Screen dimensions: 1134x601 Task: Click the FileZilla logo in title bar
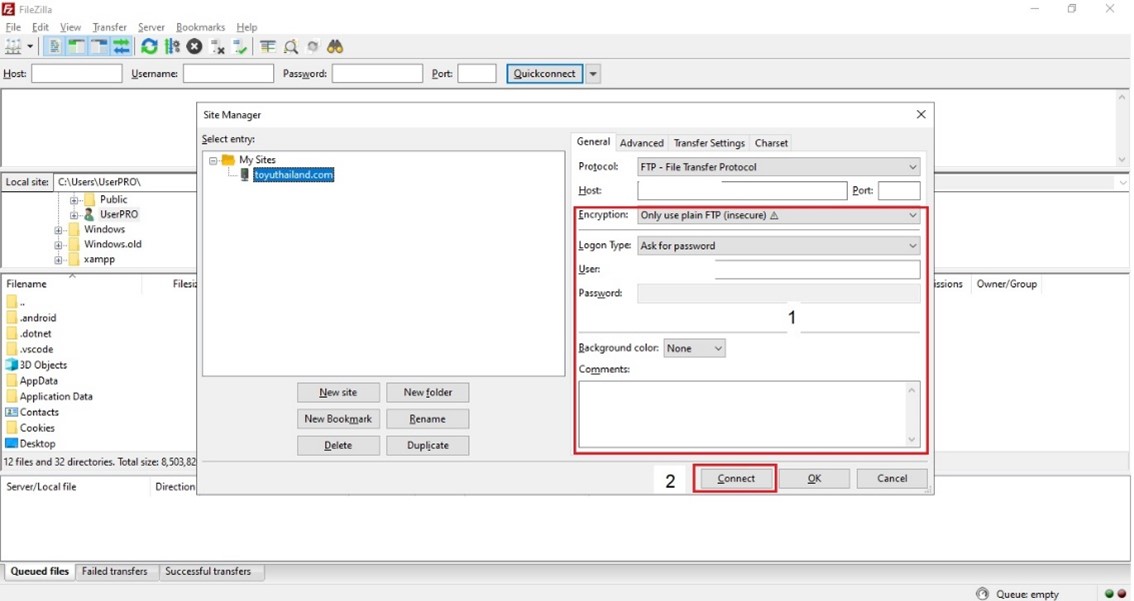9,9
